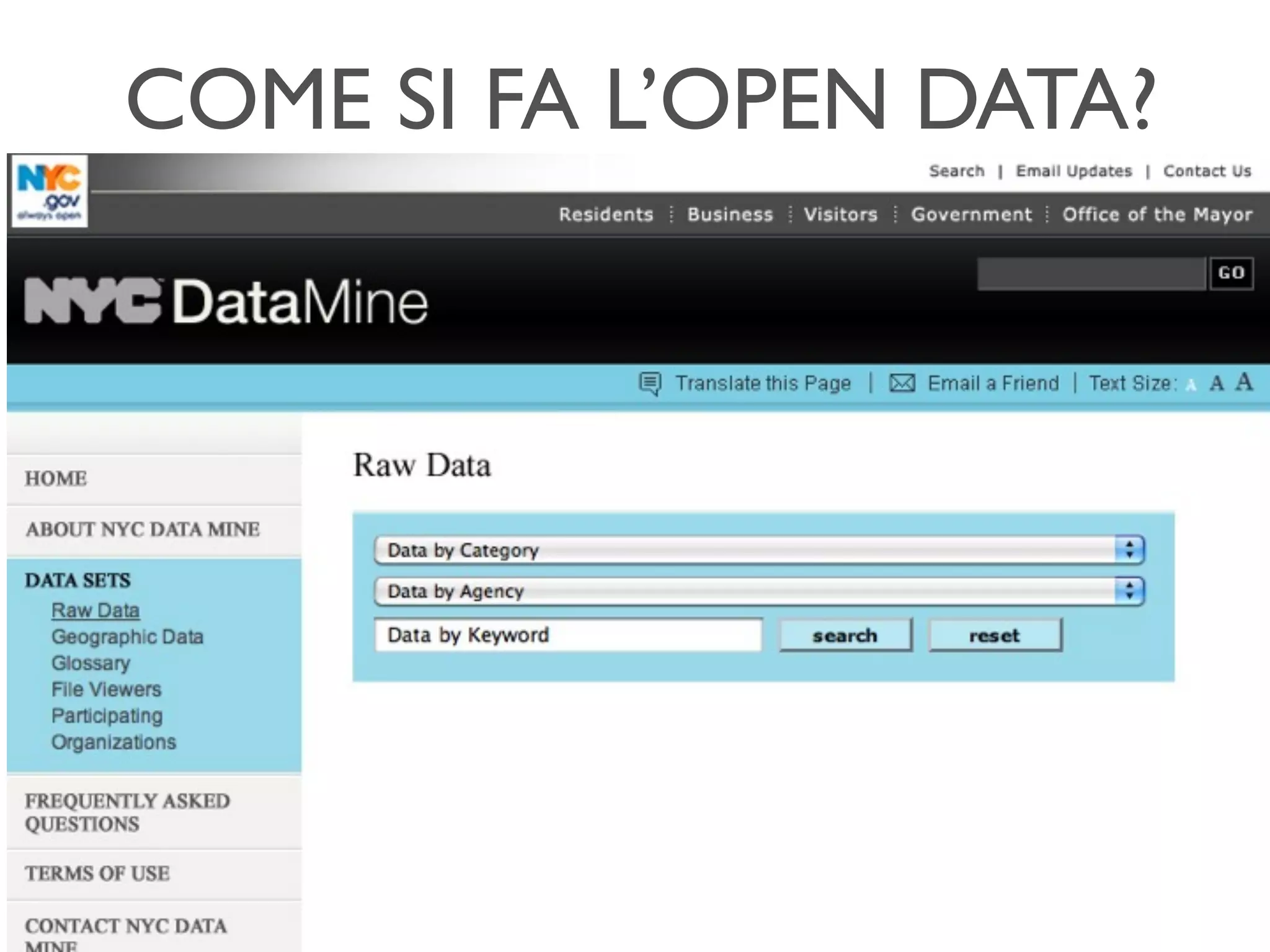Select the medium text size A
The image size is (1270, 952).
[x=1217, y=384]
